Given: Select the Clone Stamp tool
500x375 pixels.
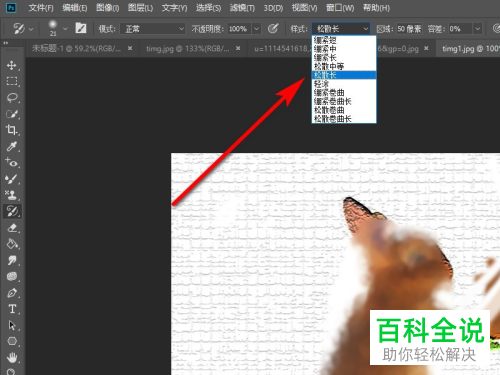Looking at the screenshot, I should click(12, 195).
